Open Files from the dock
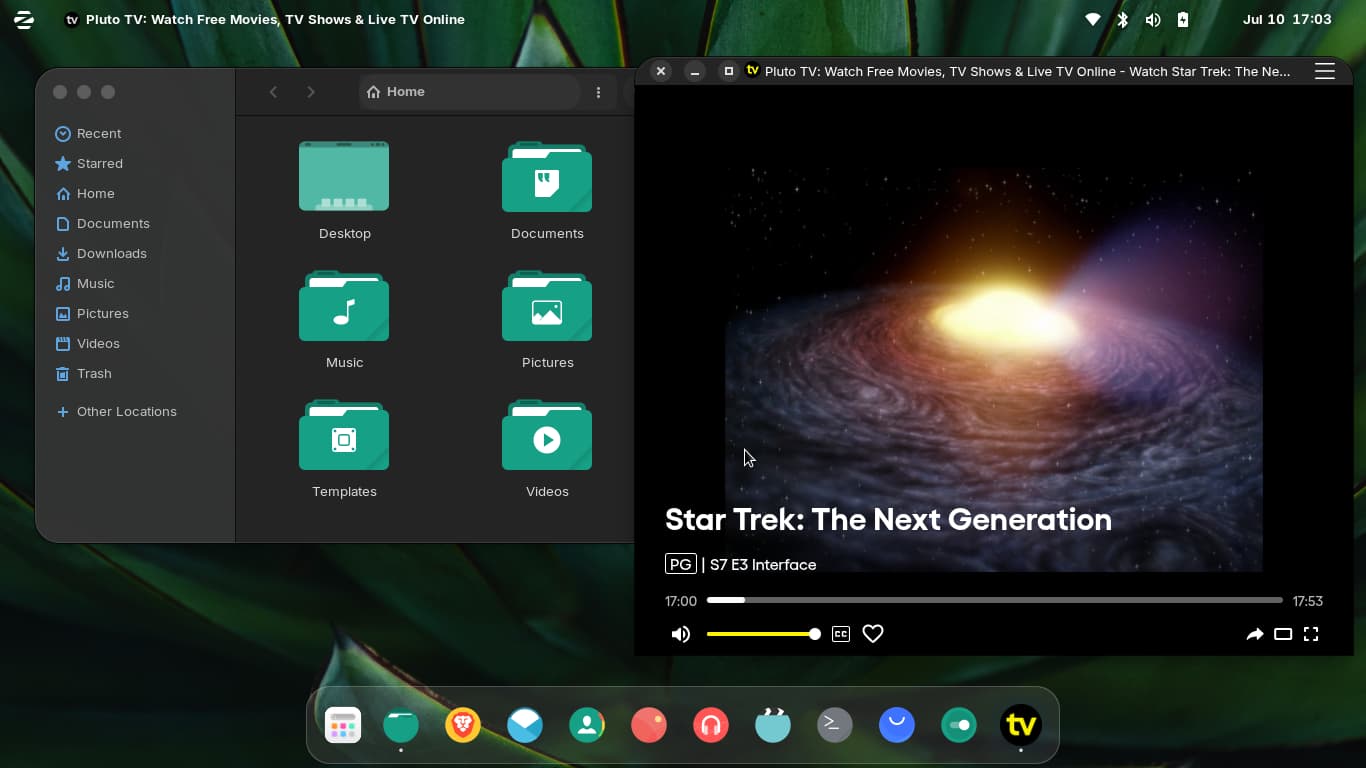 tap(401, 725)
